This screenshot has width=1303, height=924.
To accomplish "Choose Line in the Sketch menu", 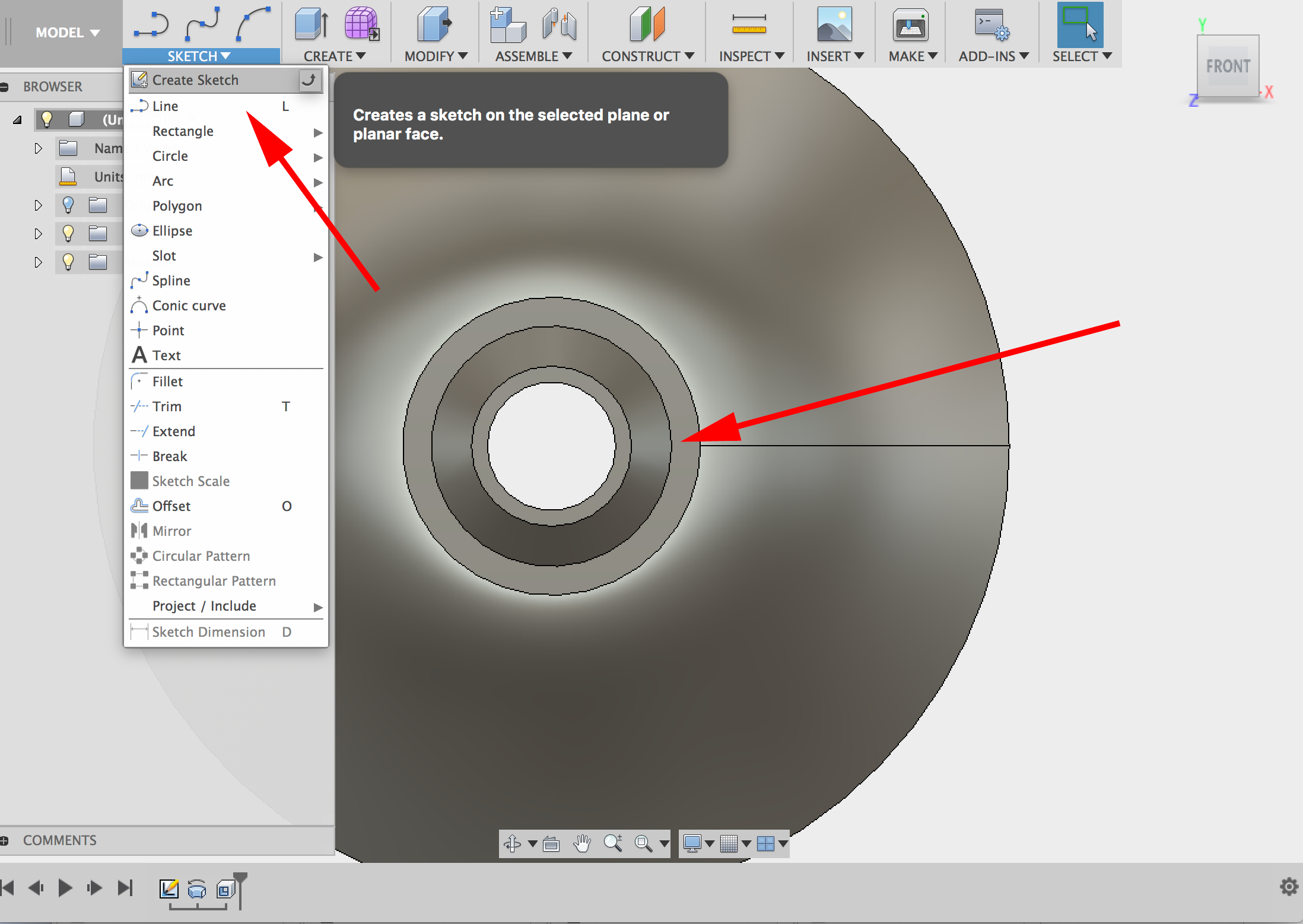I will click(x=226, y=106).
